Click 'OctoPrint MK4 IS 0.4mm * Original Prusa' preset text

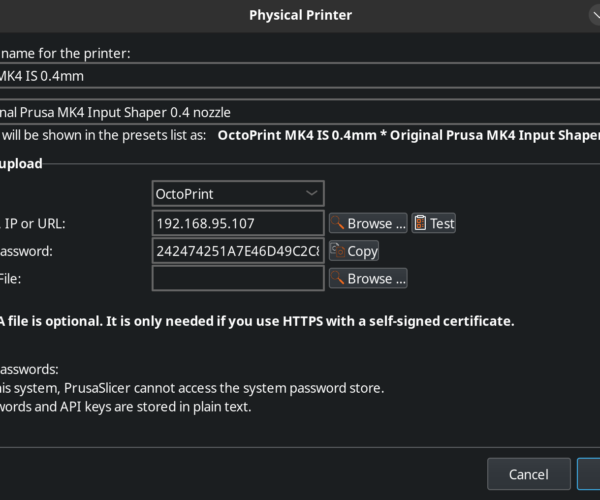(x=409, y=135)
